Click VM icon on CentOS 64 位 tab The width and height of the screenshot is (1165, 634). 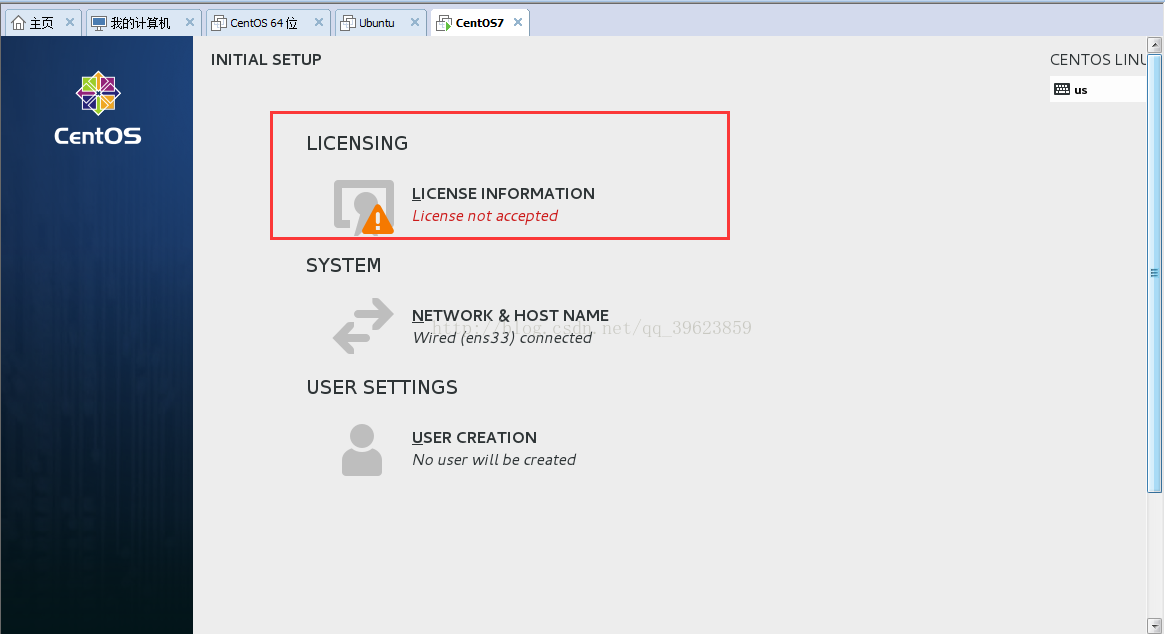click(x=218, y=23)
